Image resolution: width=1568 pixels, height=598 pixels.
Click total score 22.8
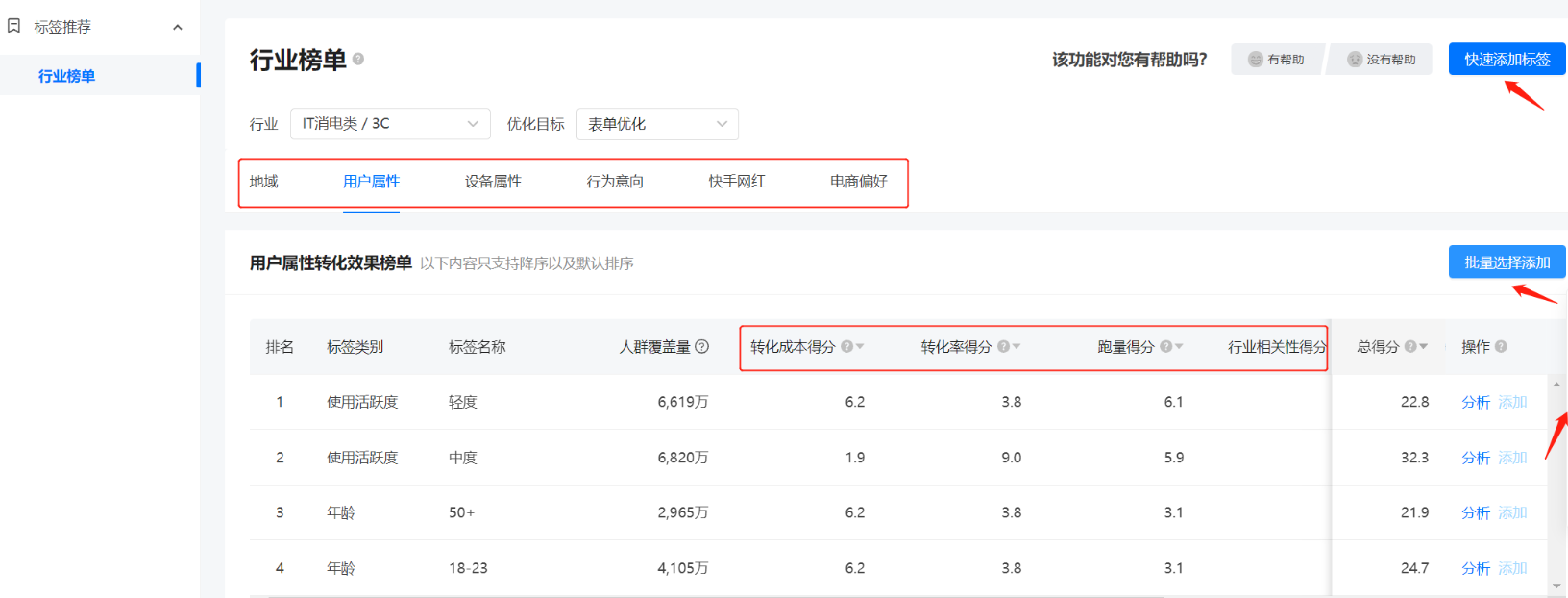[x=1414, y=402]
